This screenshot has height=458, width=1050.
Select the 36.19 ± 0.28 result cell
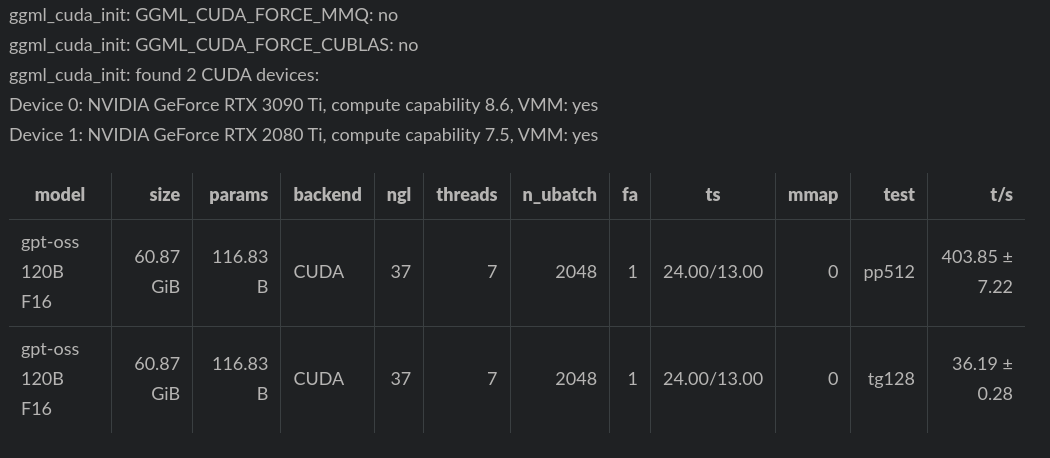point(982,379)
